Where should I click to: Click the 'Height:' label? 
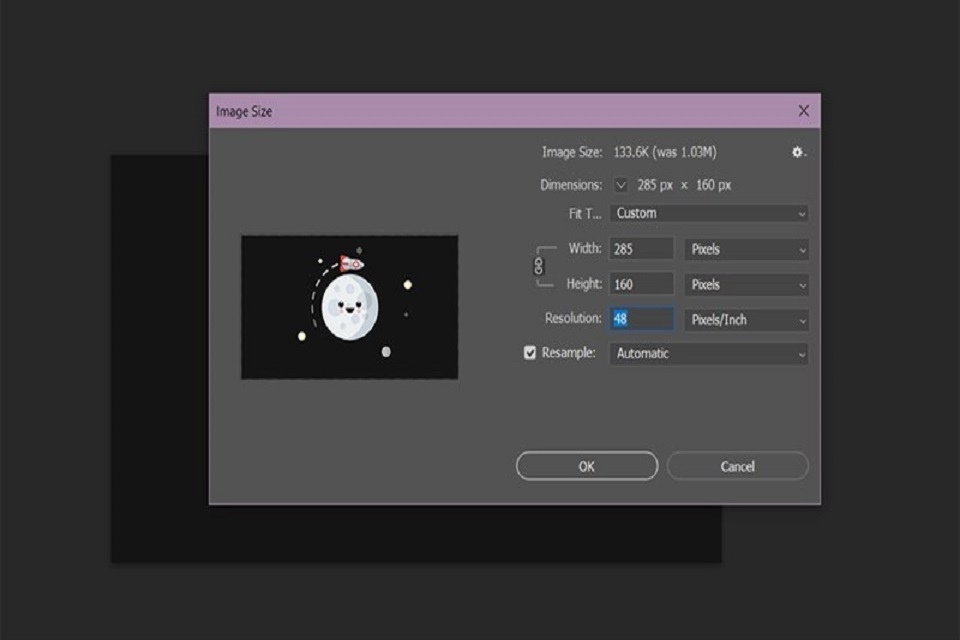click(x=584, y=284)
